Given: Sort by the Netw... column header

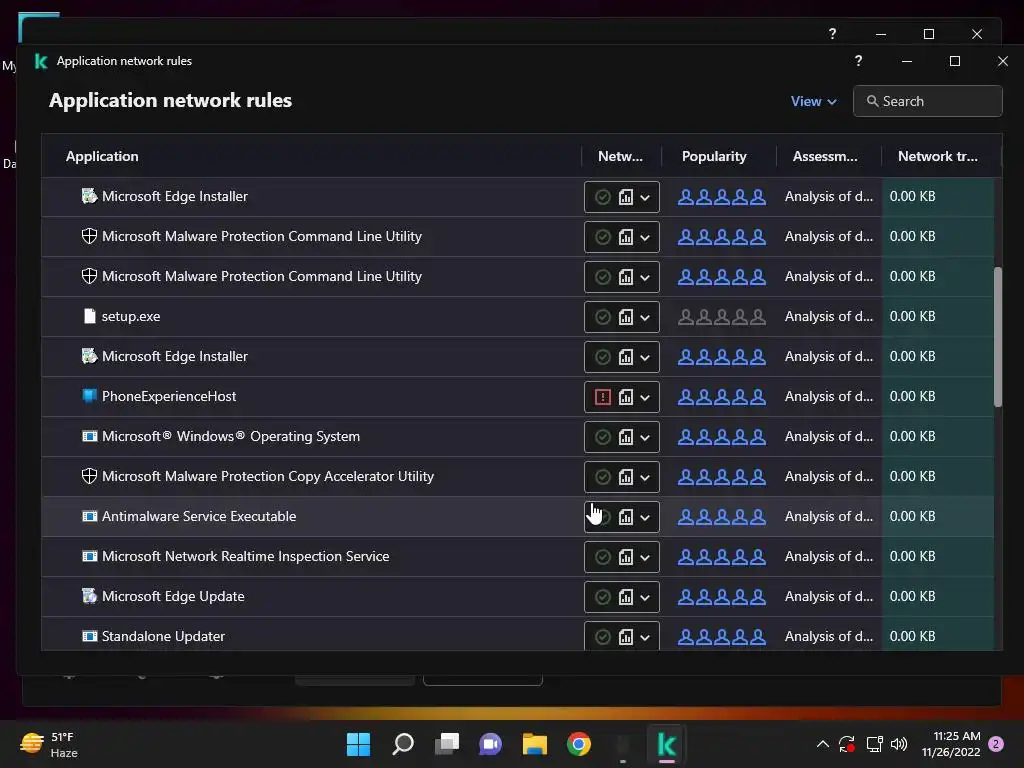Looking at the screenshot, I should pos(620,156).
